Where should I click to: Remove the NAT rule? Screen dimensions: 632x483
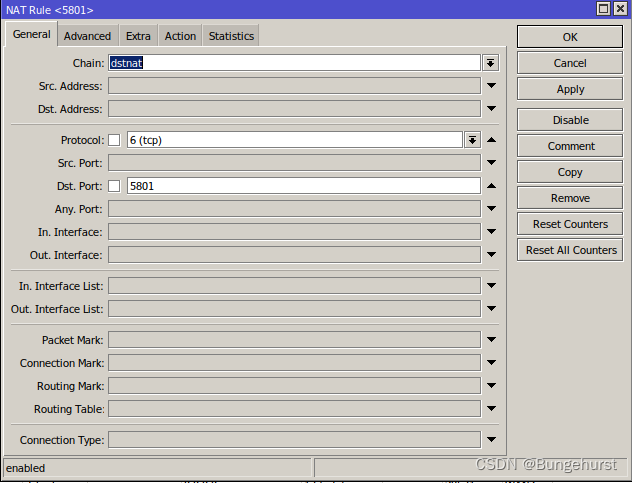[x=570, y=198]
